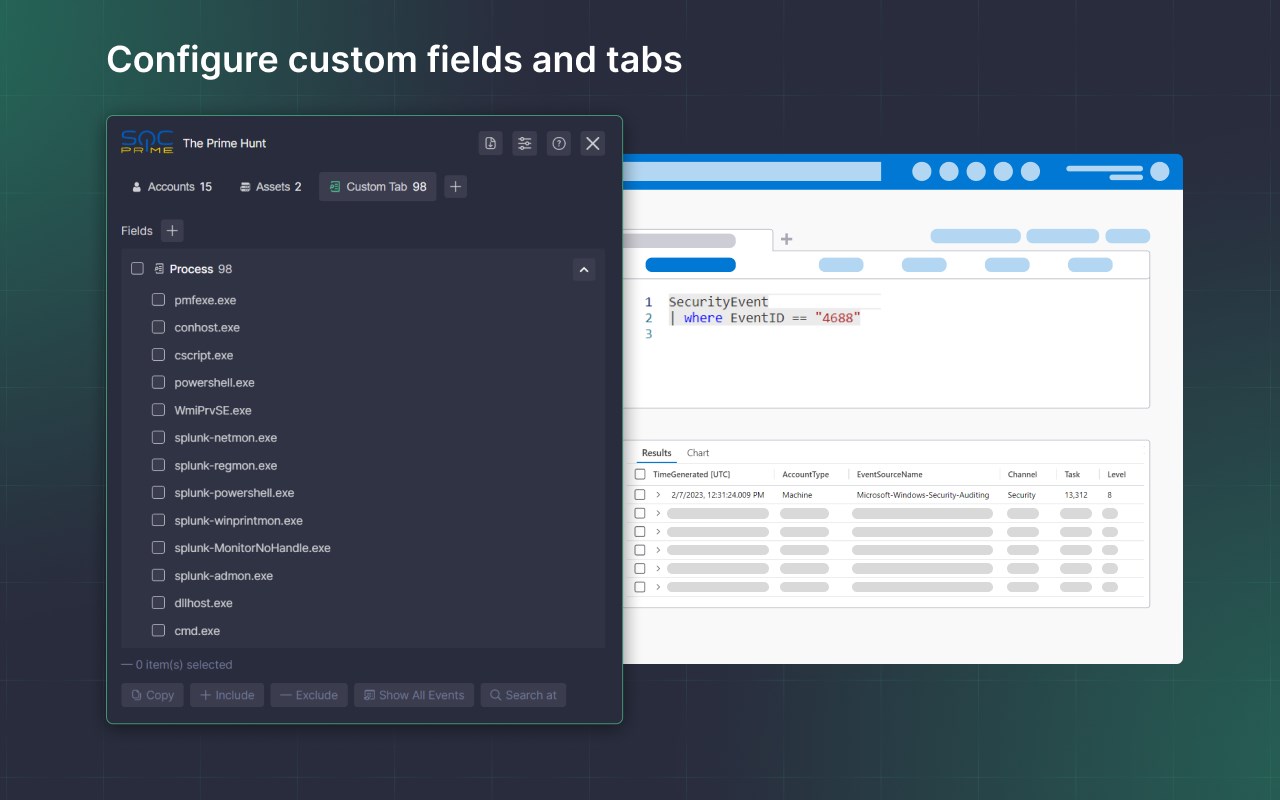Image resolution: width=1280 pixels, height=800 pixels.
Task: Select the splunk-admon.exe checkbox
Action: 158,575
